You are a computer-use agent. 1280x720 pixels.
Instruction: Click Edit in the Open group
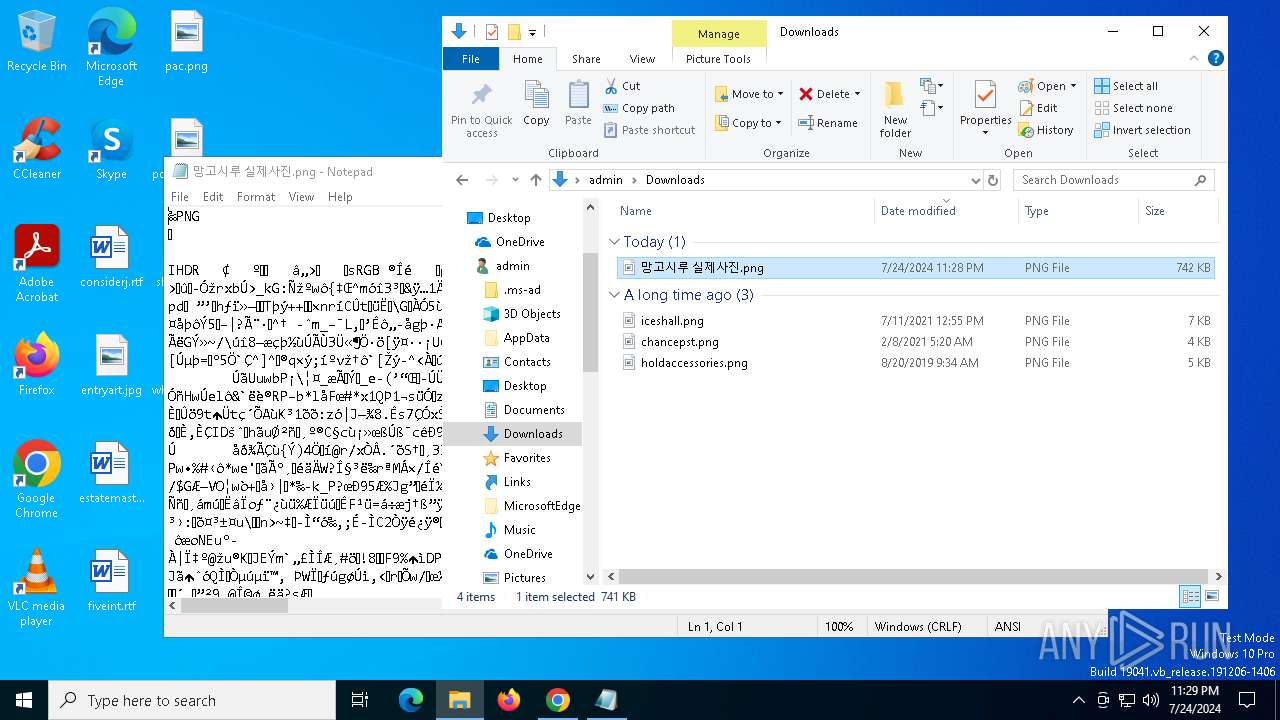1038,108
